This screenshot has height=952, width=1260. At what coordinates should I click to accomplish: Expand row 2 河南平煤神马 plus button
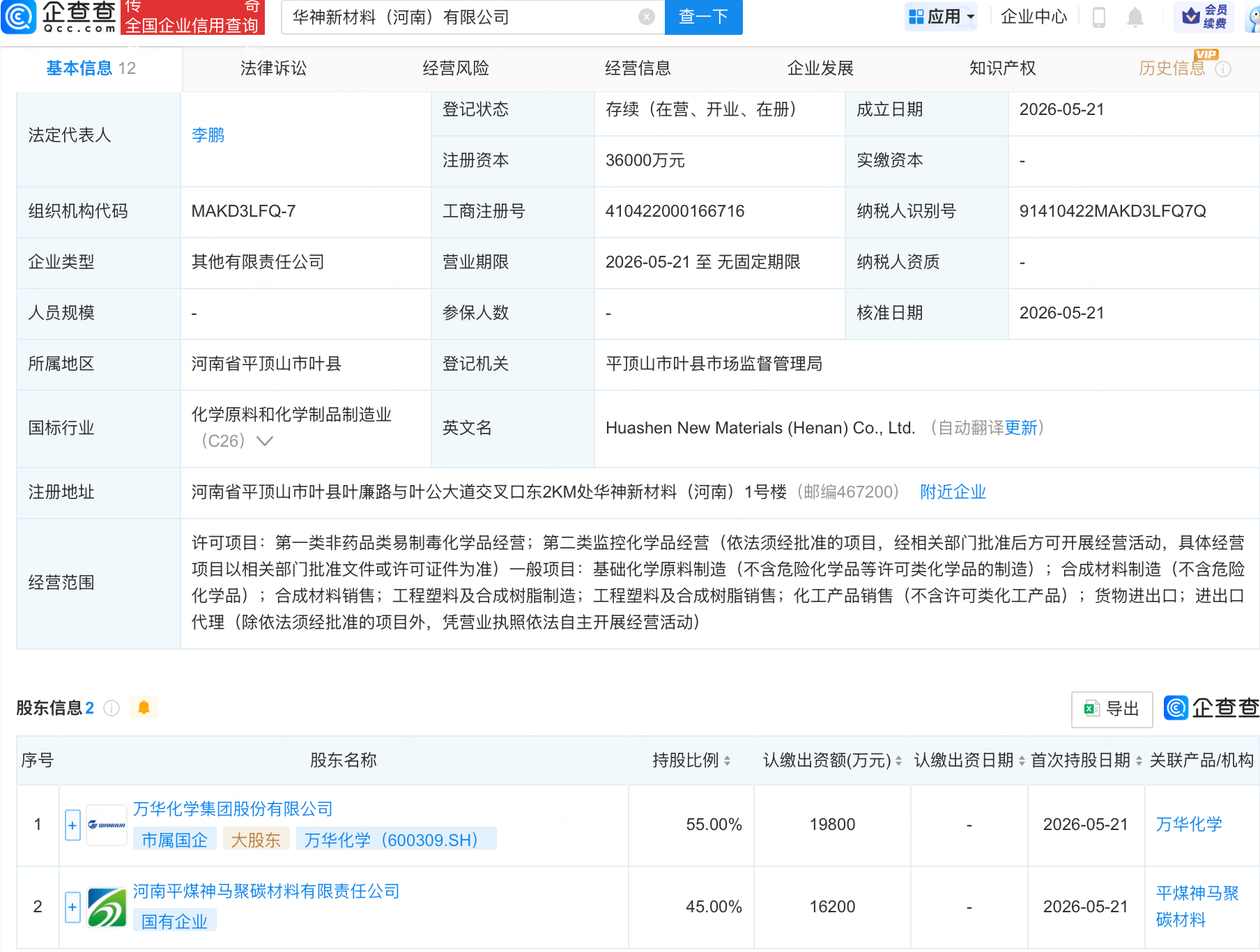[x=72, y=907]
